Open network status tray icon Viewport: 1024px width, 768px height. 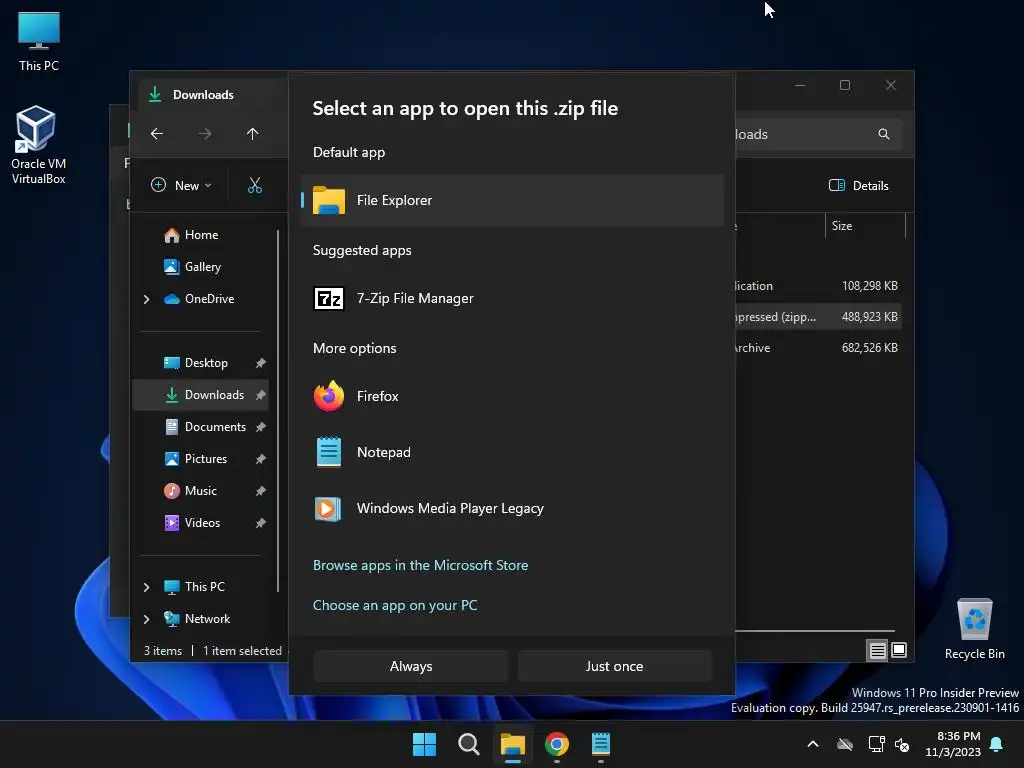click(876, 744)
